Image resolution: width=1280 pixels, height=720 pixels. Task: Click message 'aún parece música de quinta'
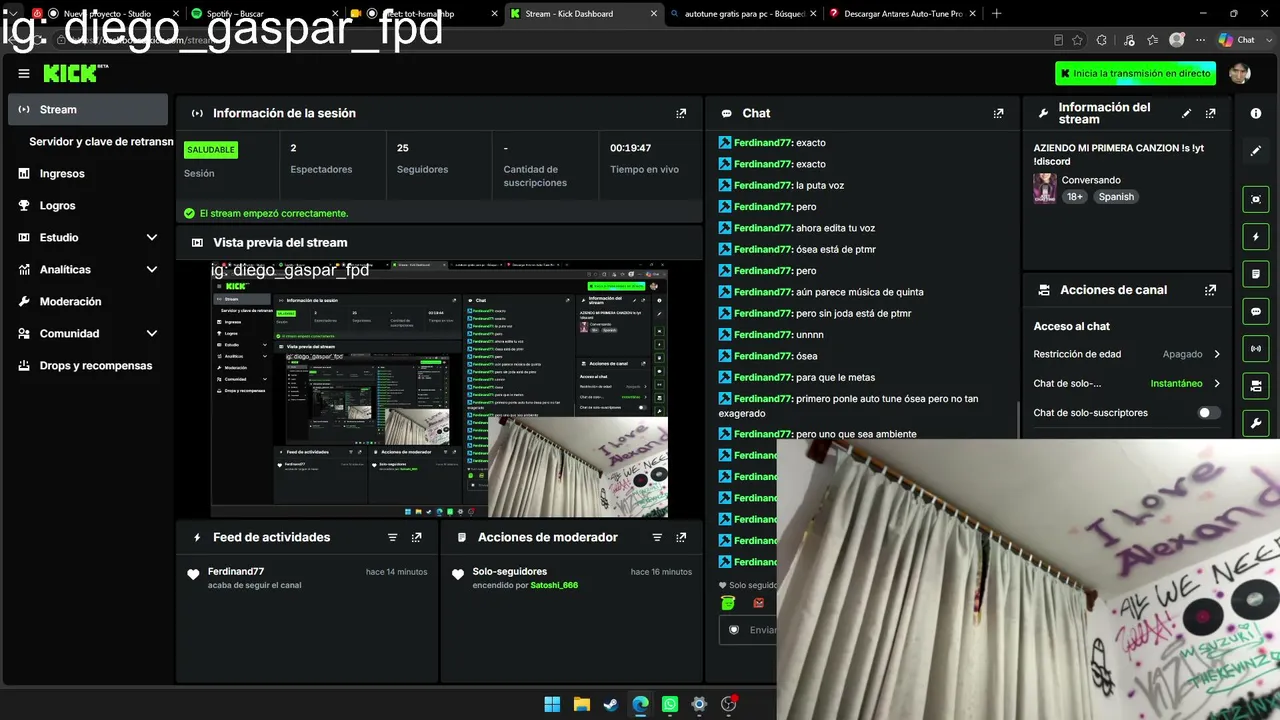tap(821, 292)
